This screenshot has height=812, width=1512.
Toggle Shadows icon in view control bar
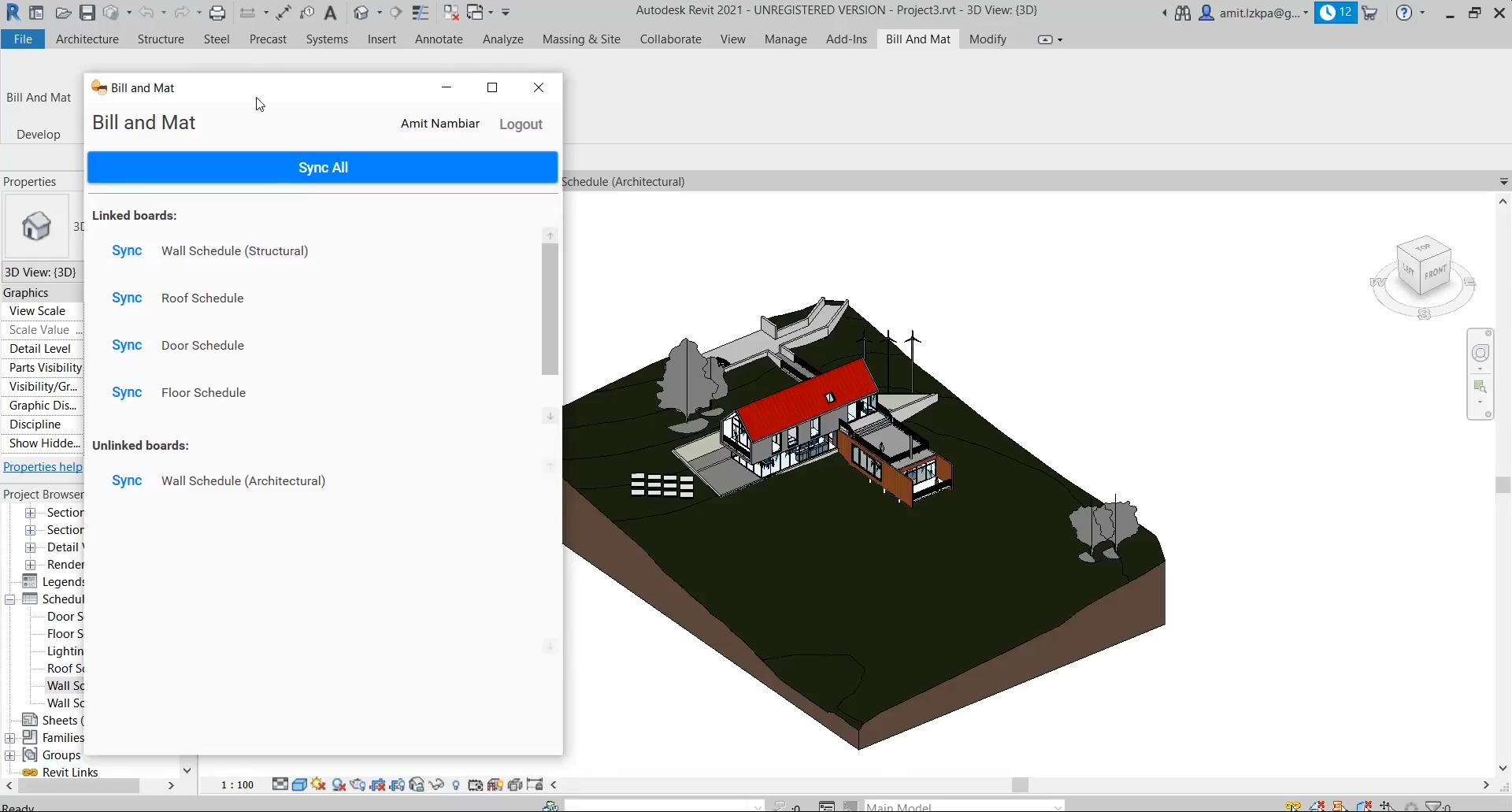[339, 784]
